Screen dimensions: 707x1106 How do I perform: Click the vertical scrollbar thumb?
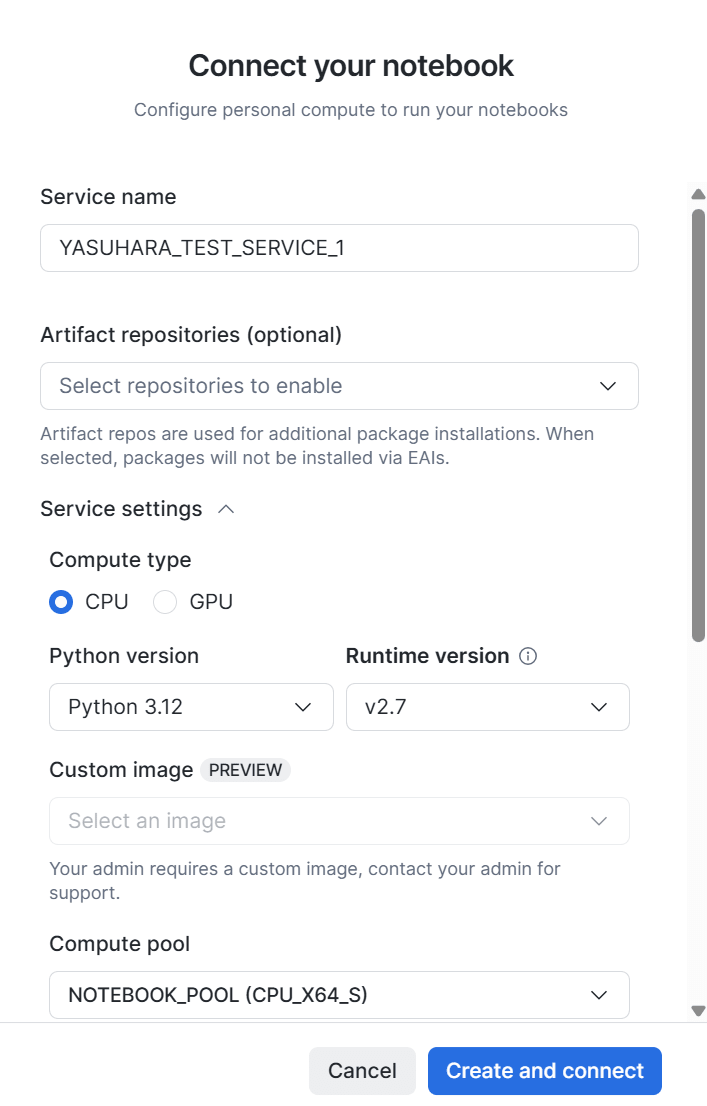click(x=699, y=425)
